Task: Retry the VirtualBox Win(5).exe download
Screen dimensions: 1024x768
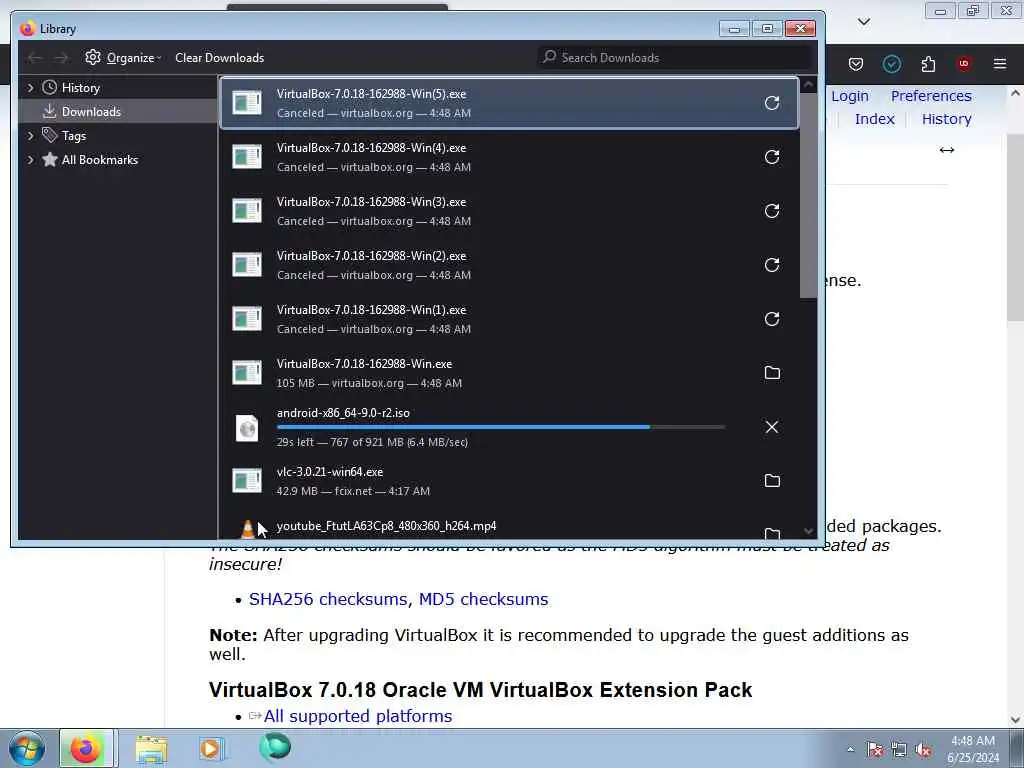Action: [772, 103]
